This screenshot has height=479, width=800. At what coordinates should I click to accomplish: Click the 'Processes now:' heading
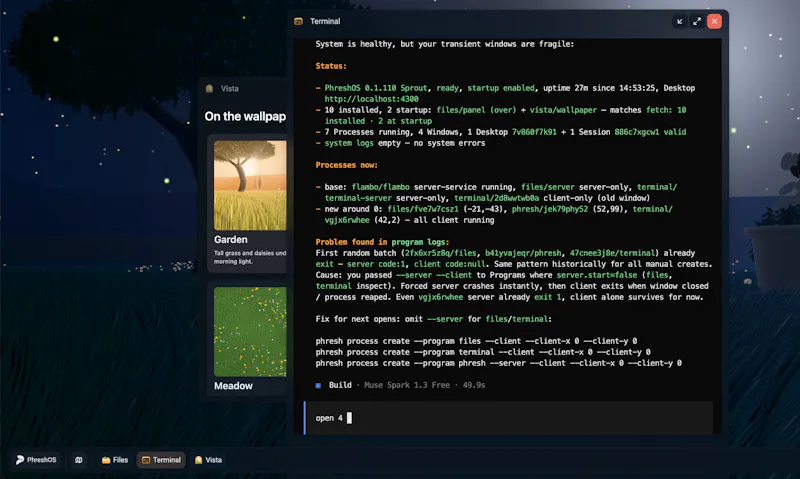pyautogui.click(x=346, y=165)
